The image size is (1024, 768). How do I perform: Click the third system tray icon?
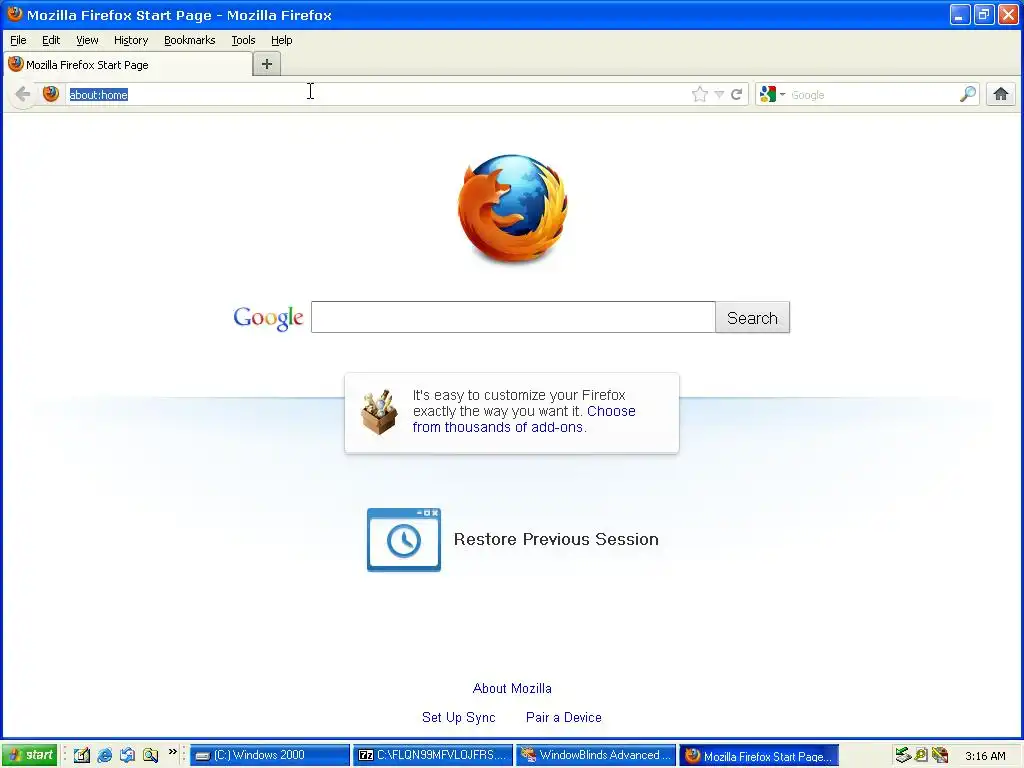pos(940,756)
